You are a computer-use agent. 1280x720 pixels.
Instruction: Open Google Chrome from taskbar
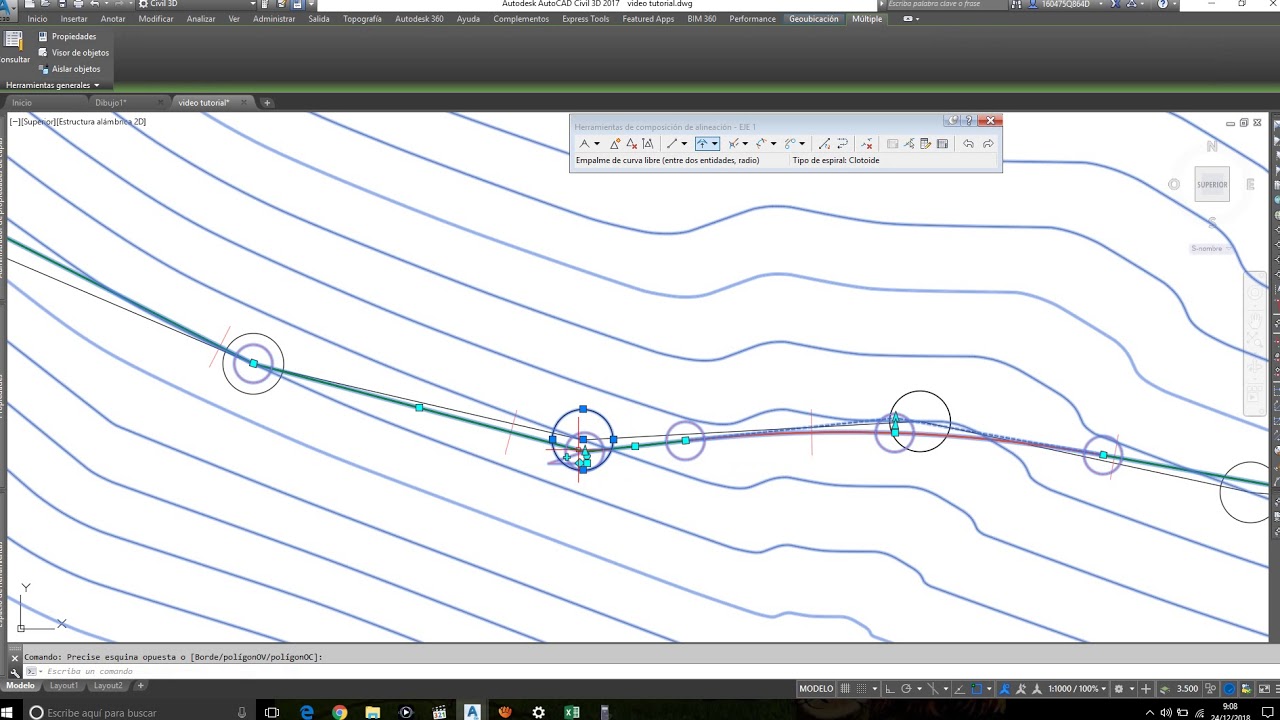[x=339, y=712]
